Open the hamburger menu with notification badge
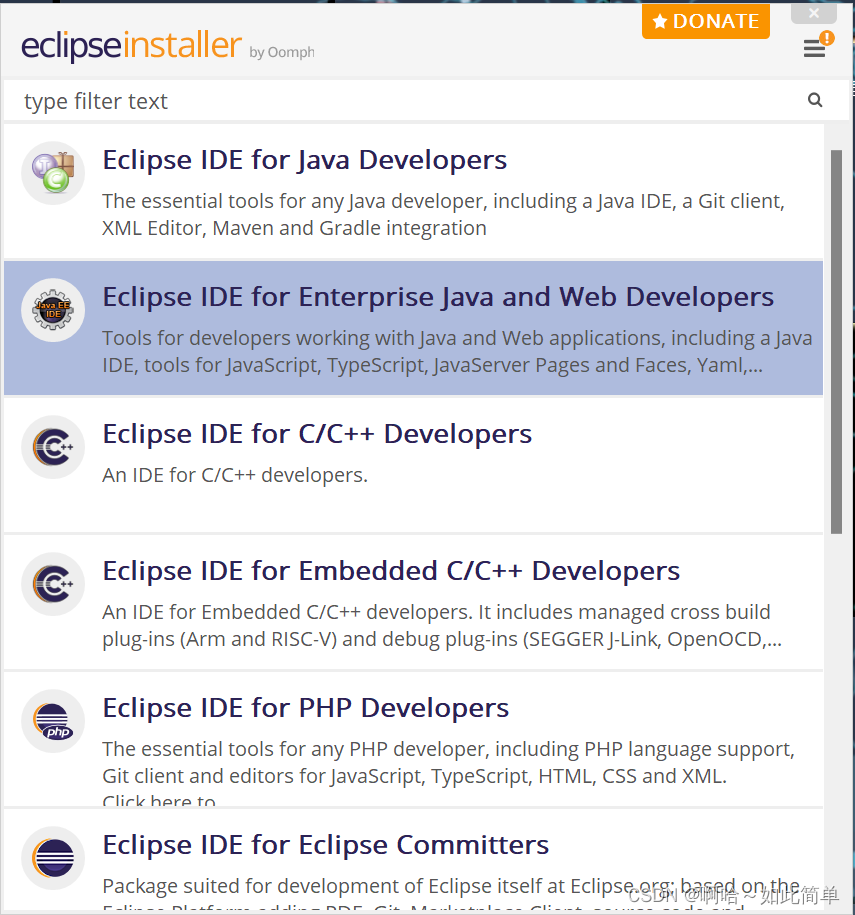 click(815, 48)
